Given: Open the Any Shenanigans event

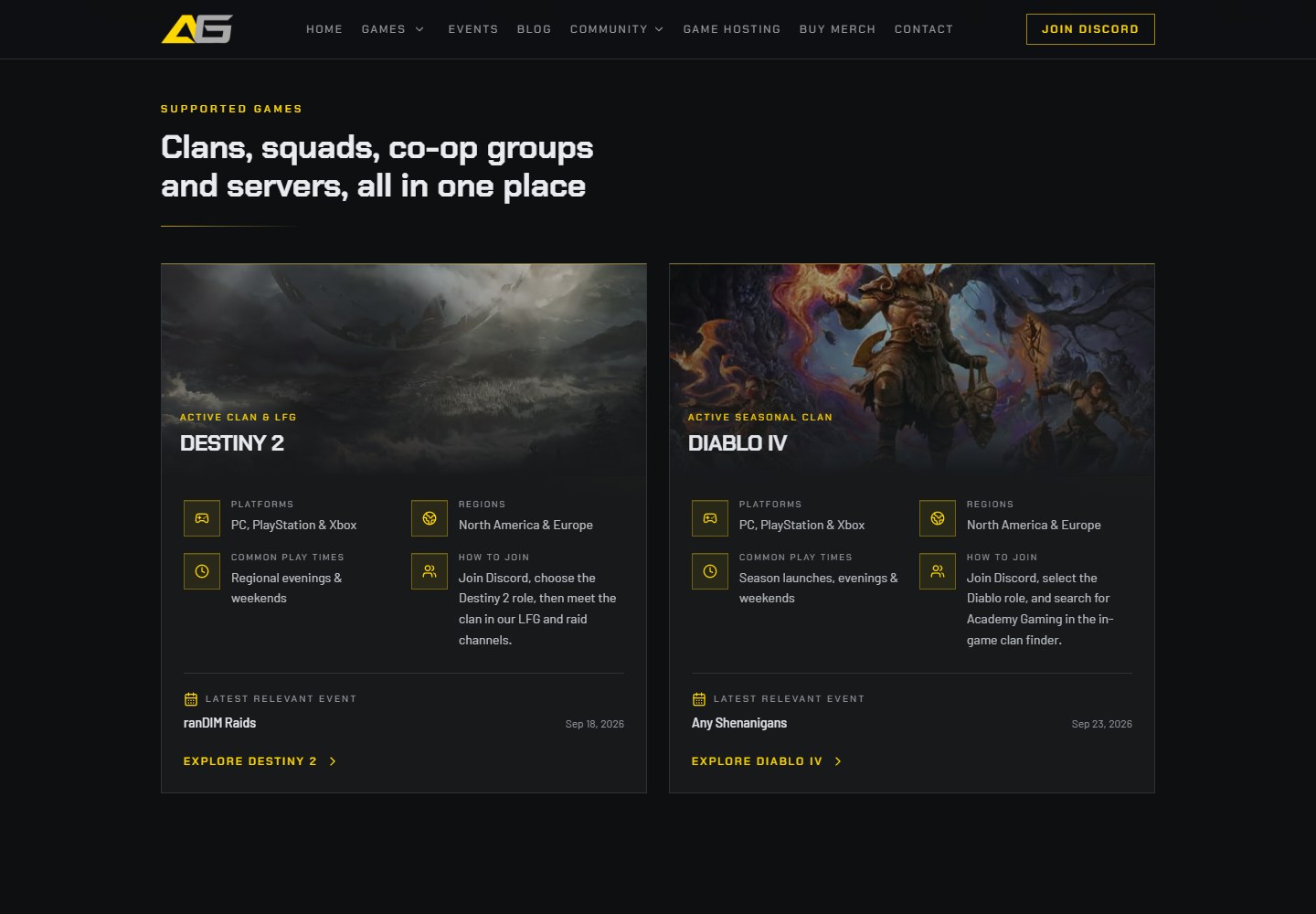Looking at the screenshot, I should [x=739, y=723].
